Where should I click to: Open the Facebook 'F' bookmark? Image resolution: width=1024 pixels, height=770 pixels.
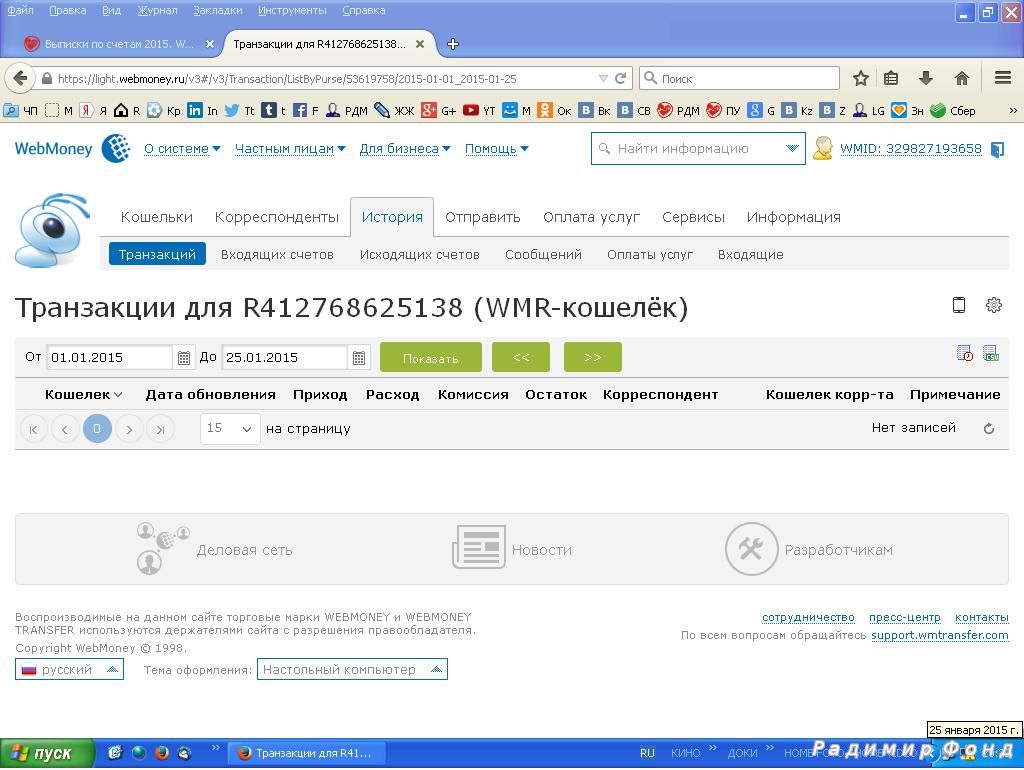pos(306,110)
